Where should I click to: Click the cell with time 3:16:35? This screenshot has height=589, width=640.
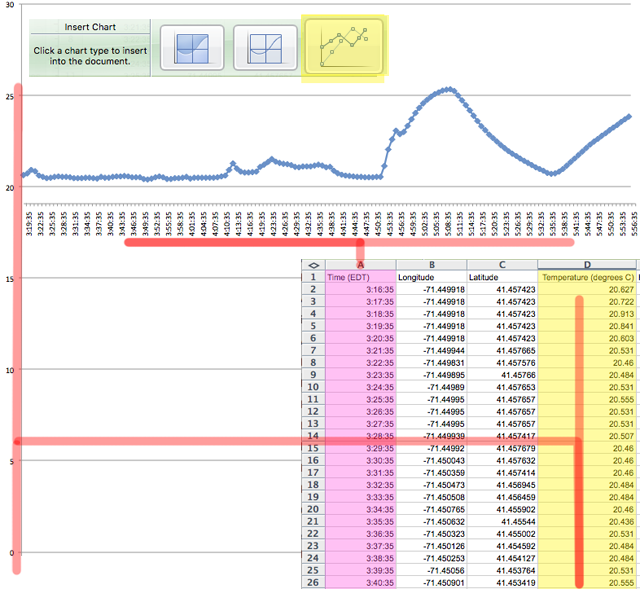360,289
